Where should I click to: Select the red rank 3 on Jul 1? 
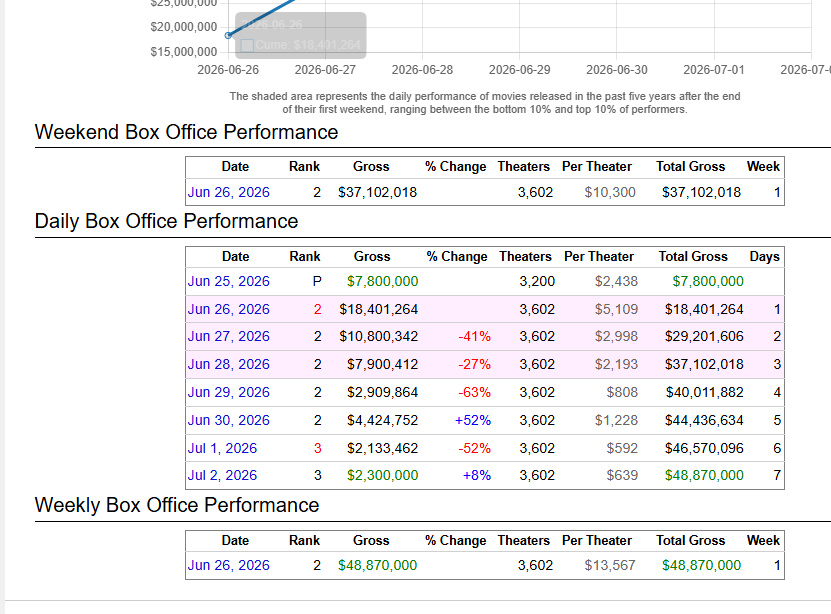[317, 449]
